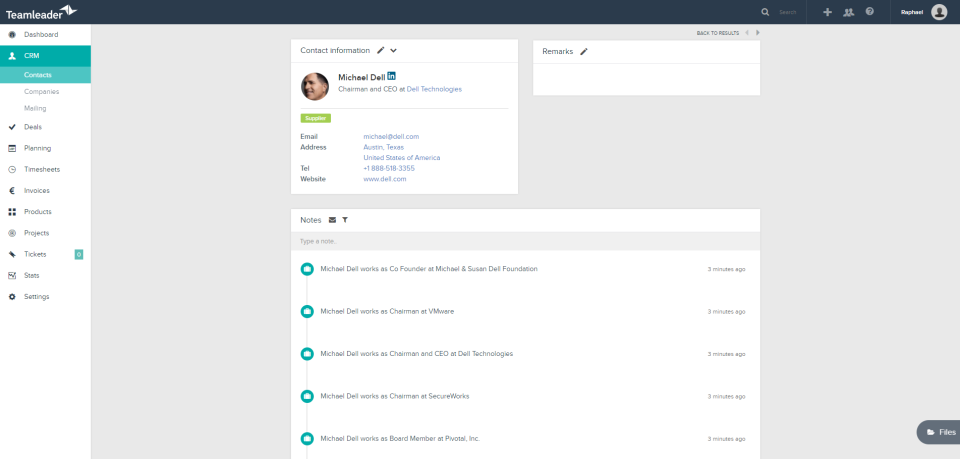Open Deals in the sidebar
The image size is (960, 459).
point(33,127)
